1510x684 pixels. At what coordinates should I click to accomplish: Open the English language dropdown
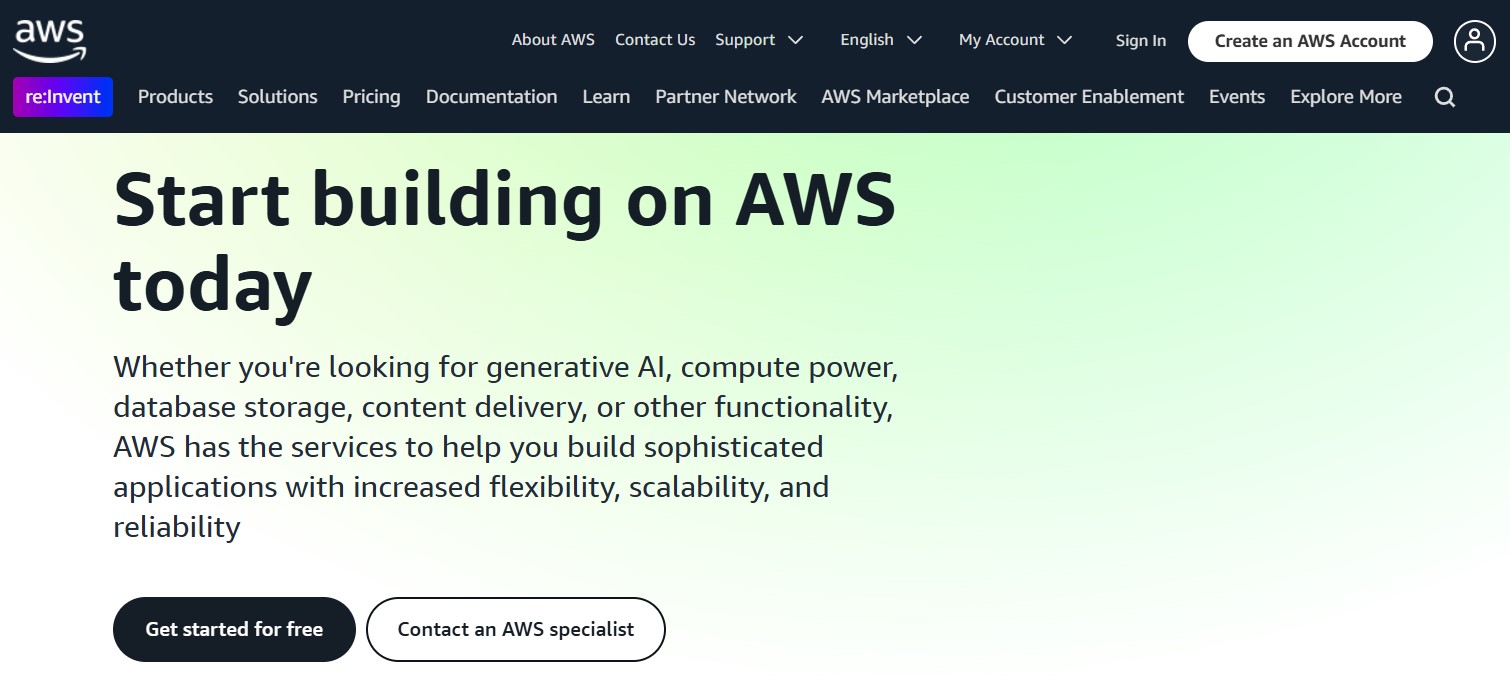(x=880, y=40)
